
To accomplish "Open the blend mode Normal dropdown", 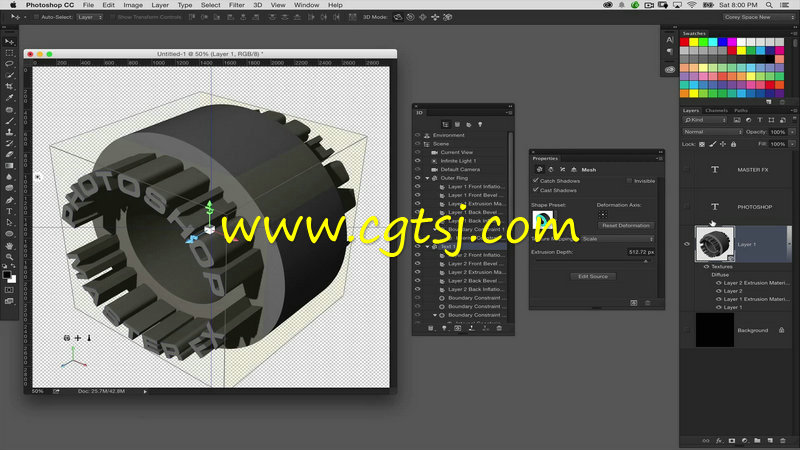I will pyautogui.click(x=713, y=132).
